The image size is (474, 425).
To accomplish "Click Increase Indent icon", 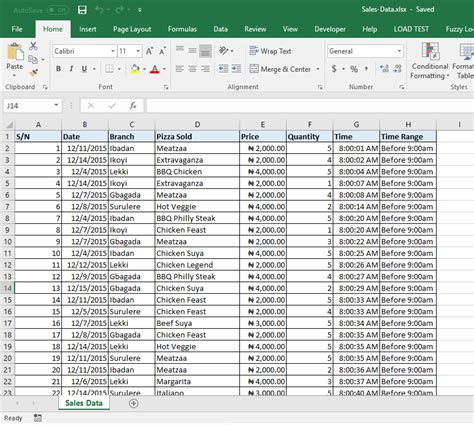I will (x=236, y=69).
